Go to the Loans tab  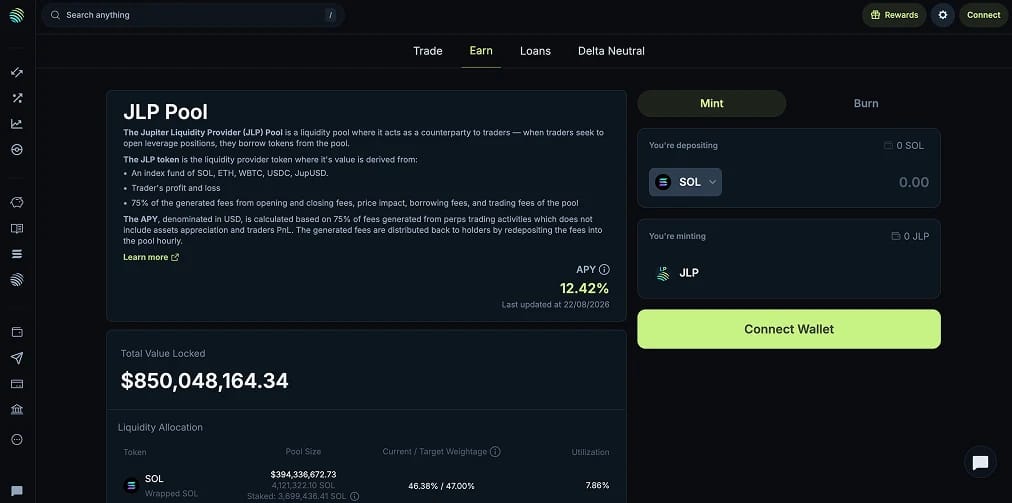[536, 51]
